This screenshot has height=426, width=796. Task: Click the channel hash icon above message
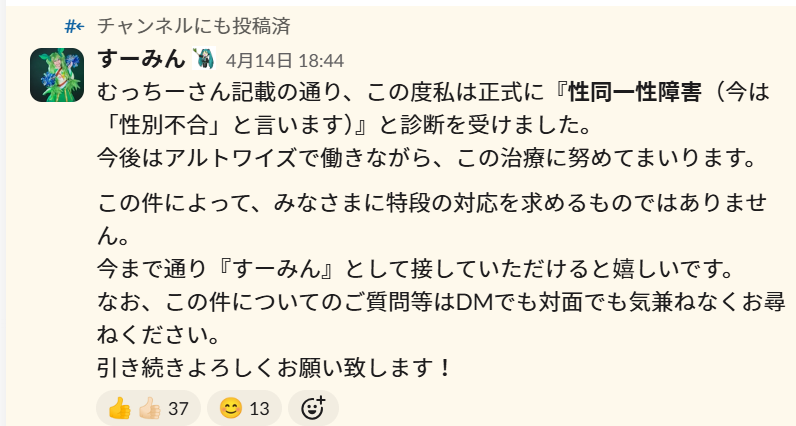click(x=73, y=25)
